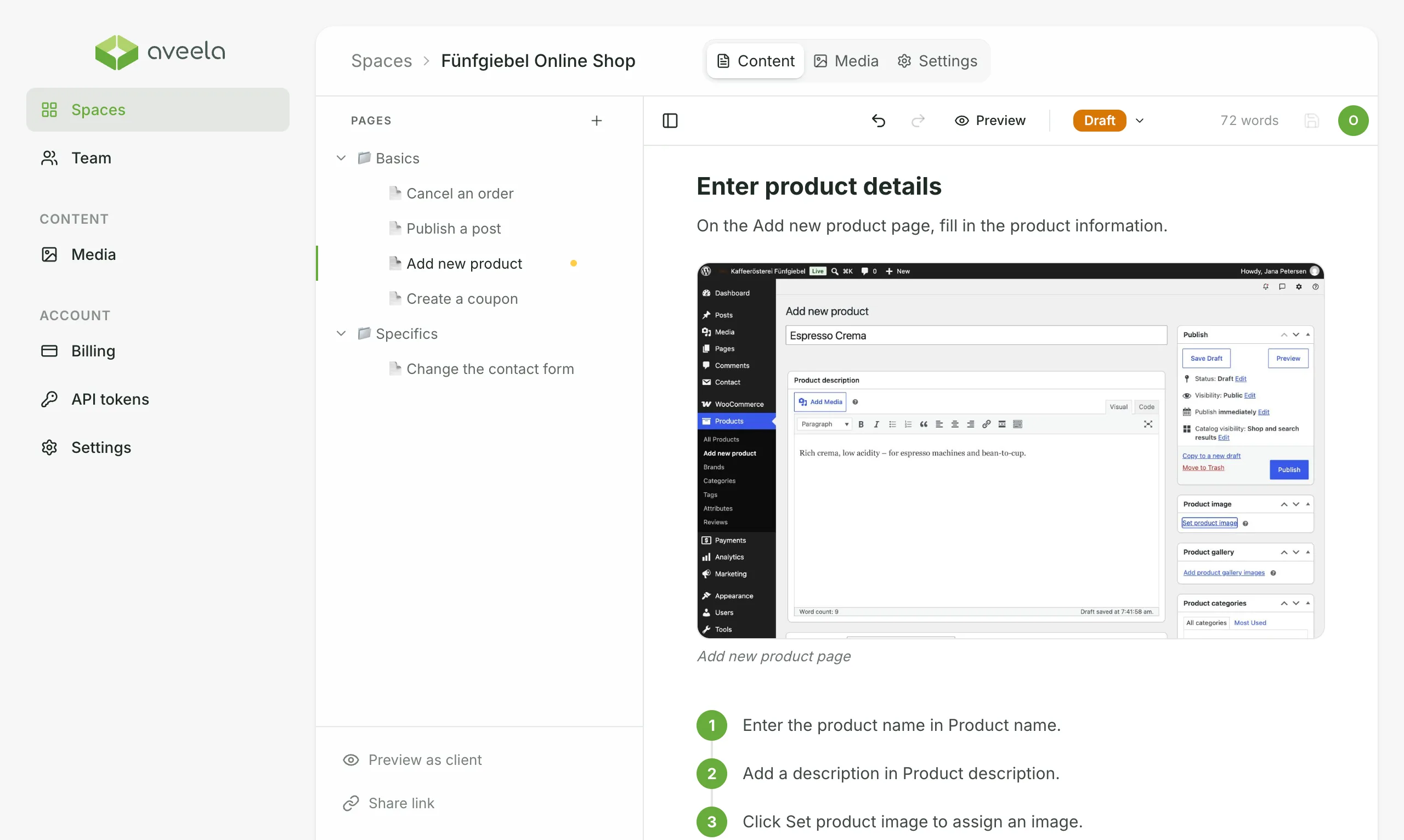
Task: Click the save disk icon
Action: [1311, 121]
